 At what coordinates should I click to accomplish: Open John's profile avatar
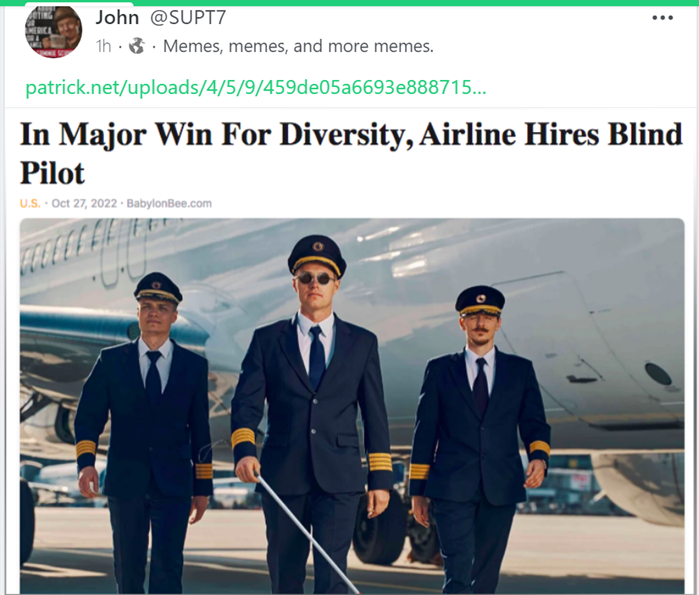(x=53, y=32)
